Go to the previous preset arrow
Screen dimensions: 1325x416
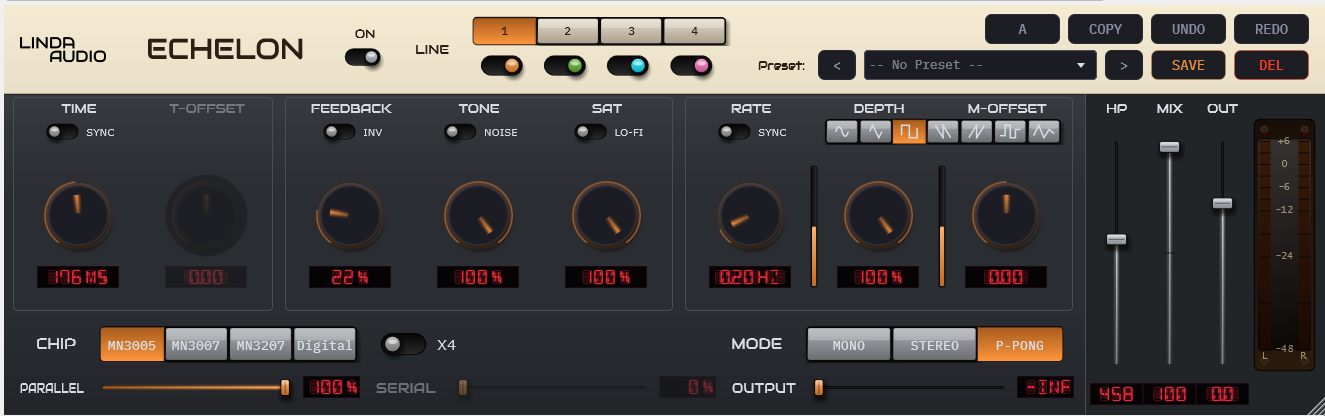[x=836, y=65]
